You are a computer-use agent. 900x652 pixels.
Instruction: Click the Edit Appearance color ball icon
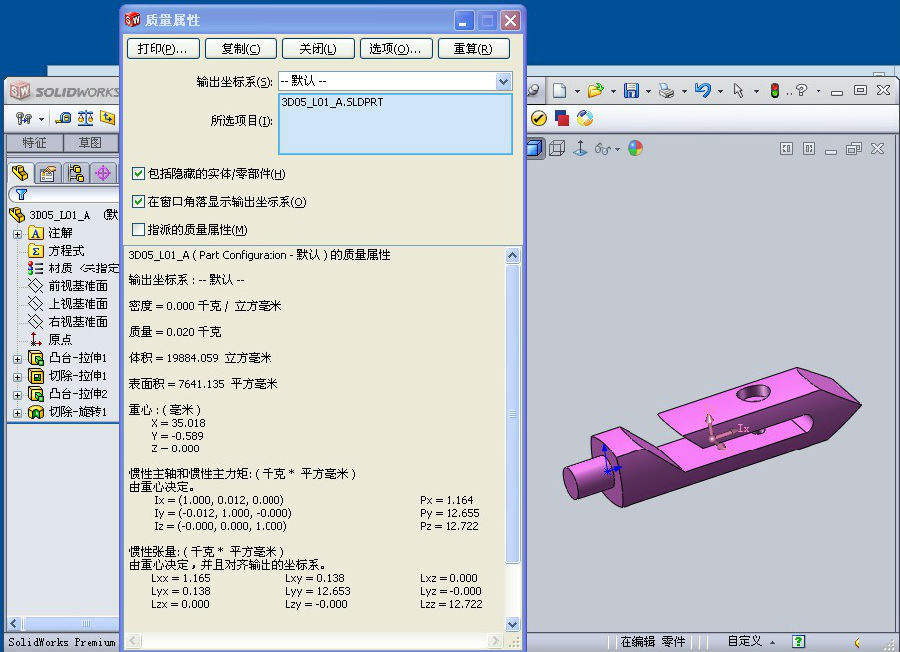click(635, 148)
